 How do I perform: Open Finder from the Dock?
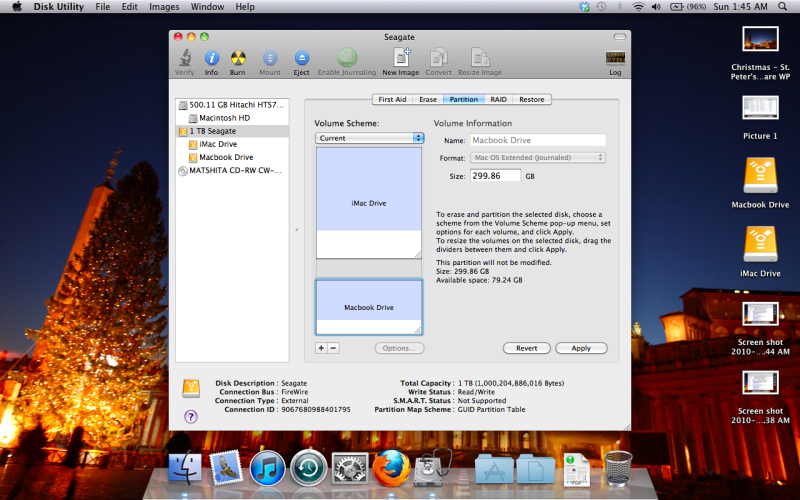[185, 467]
